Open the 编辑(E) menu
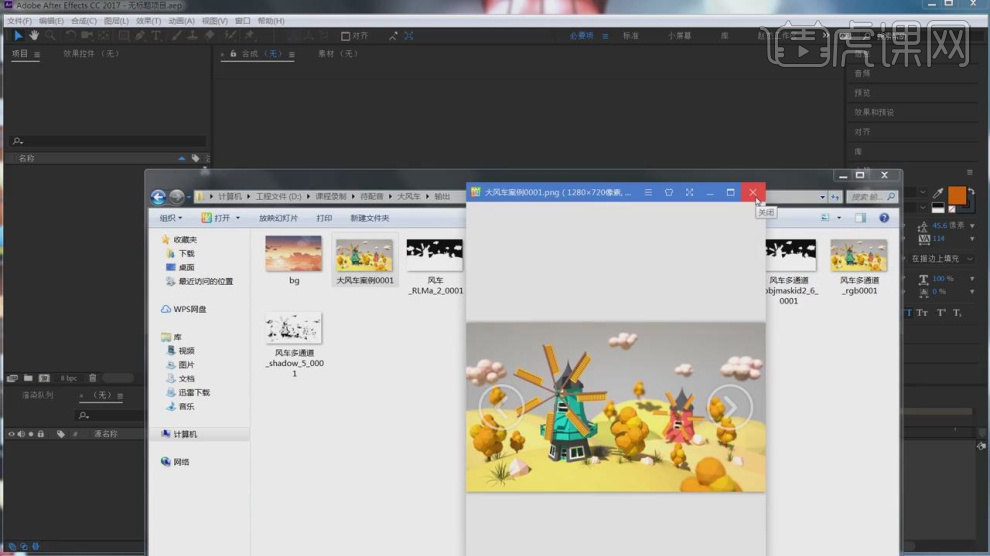 point(51,21)
